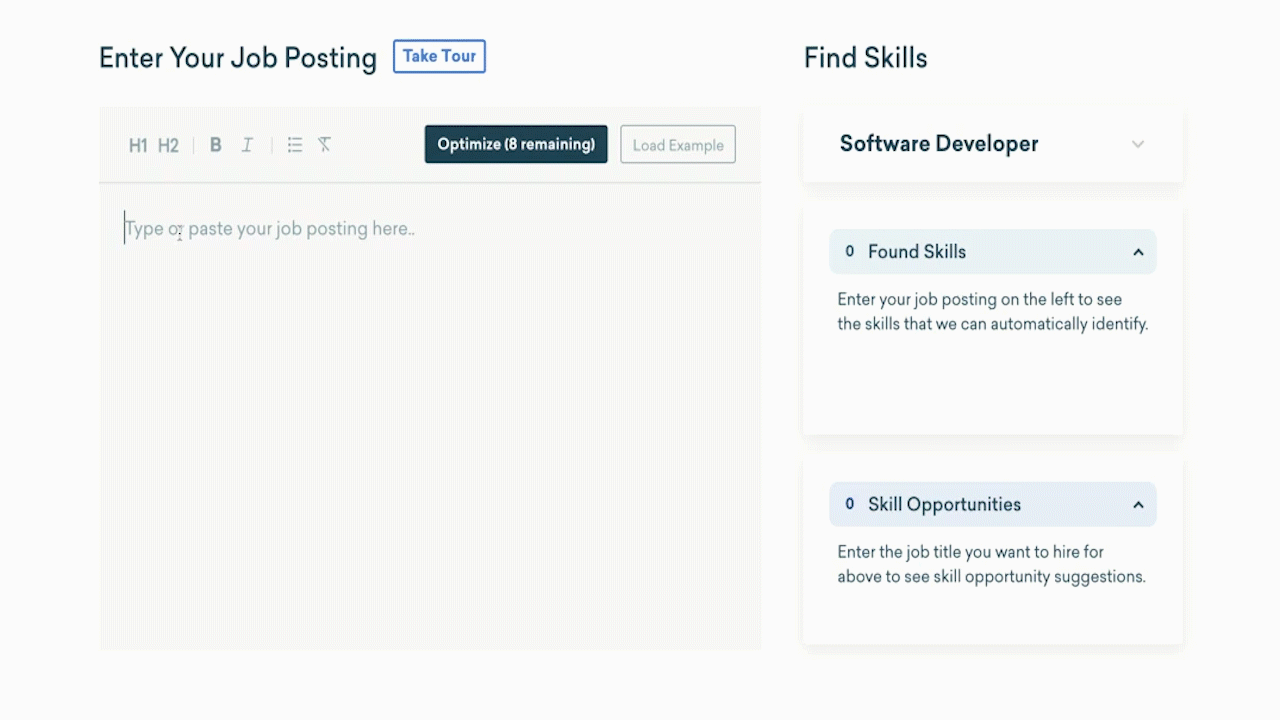The width and height of the screenshot is (1280, 720).
Task: Click the Skill Opportunities count badge
Action: [850, 505]
